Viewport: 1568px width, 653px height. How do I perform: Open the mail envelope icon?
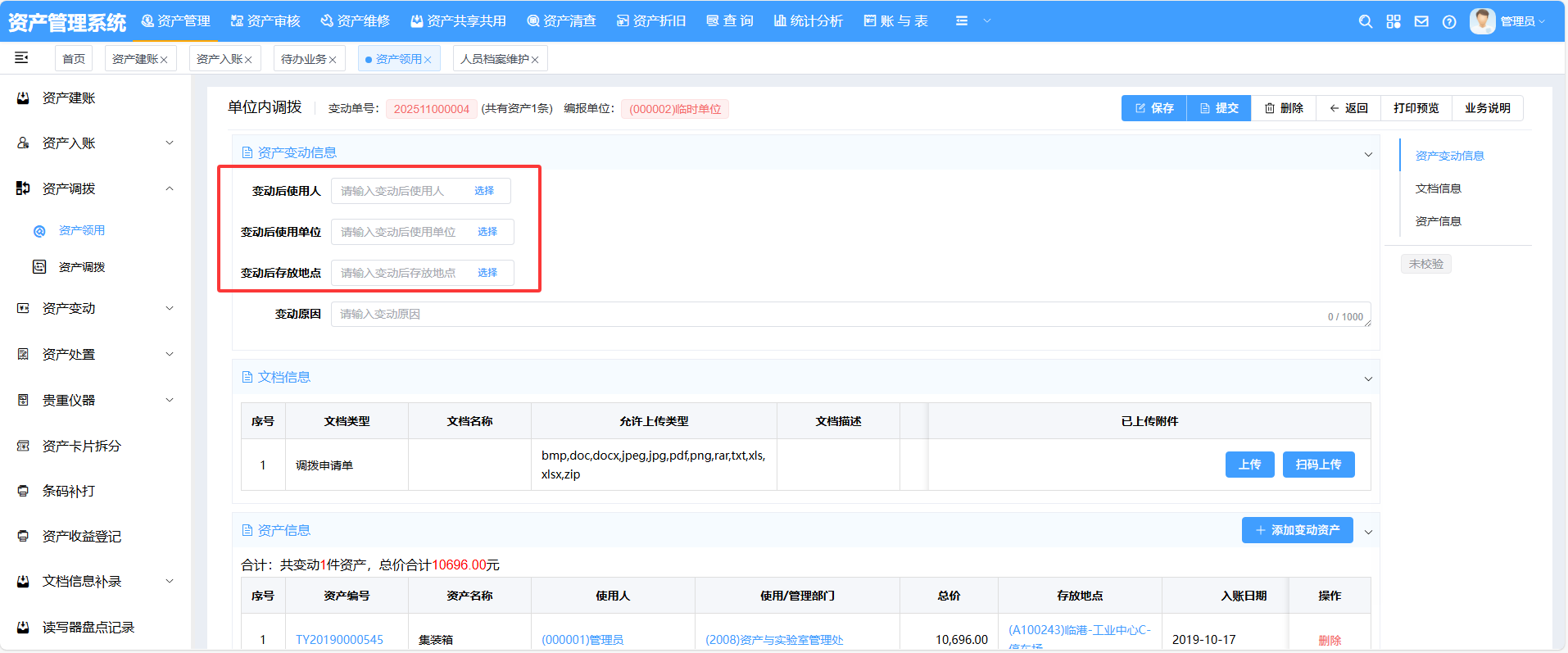[1421, 22]
